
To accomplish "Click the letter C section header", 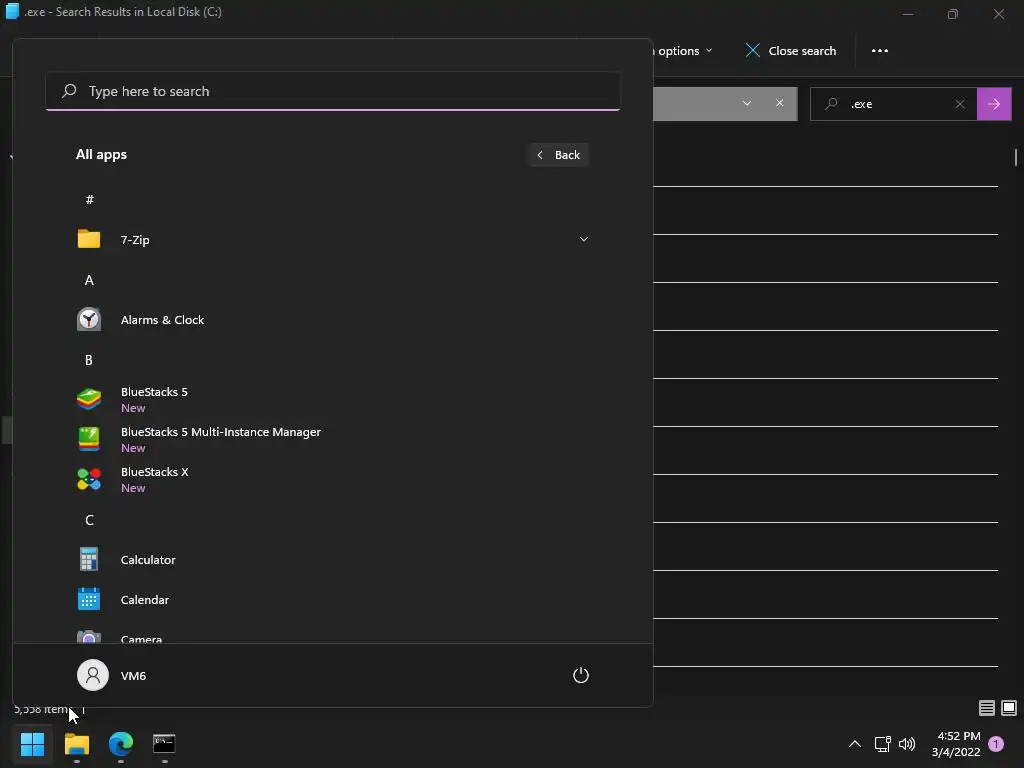I will (89, 520).
